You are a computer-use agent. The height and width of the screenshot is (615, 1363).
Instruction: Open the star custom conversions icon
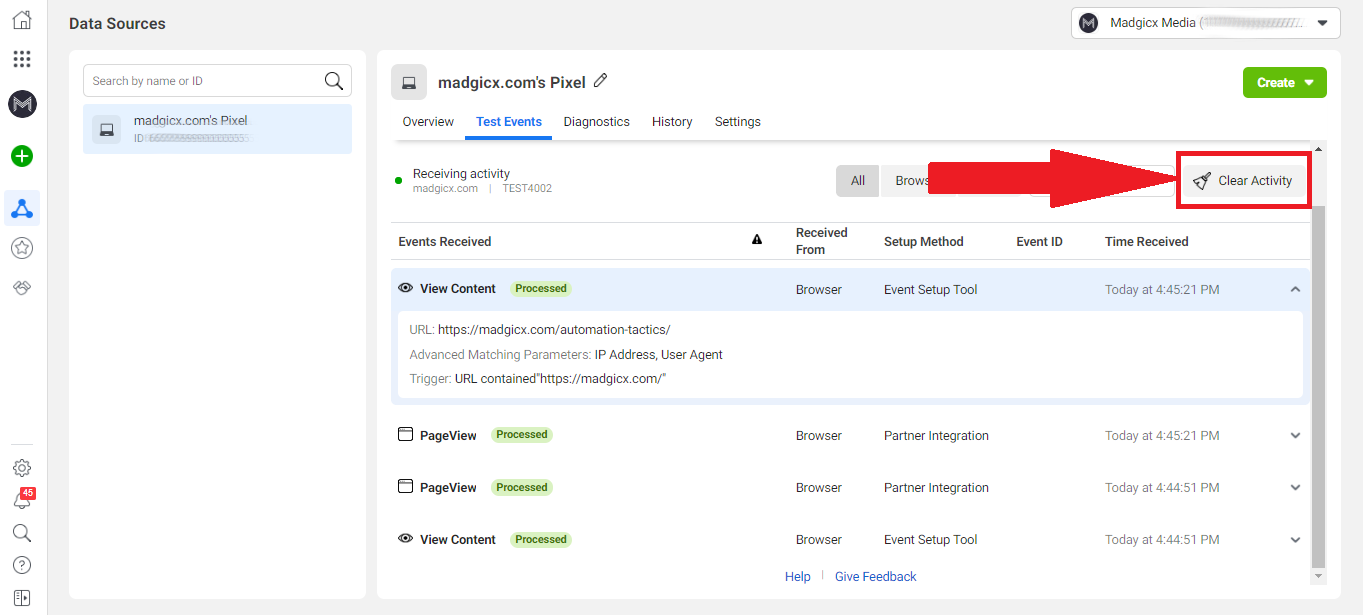(x=22, y=248)
